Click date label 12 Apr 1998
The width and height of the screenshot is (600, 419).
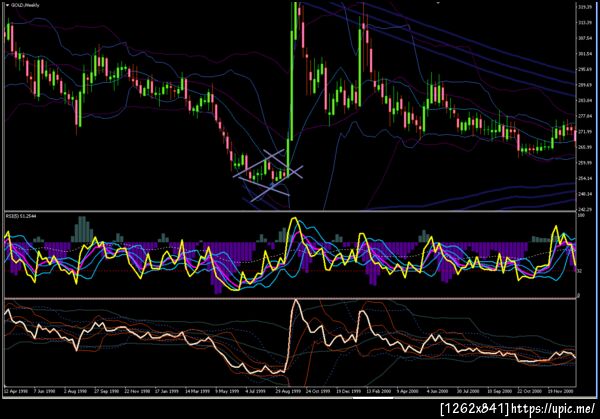tap(16, 391)
